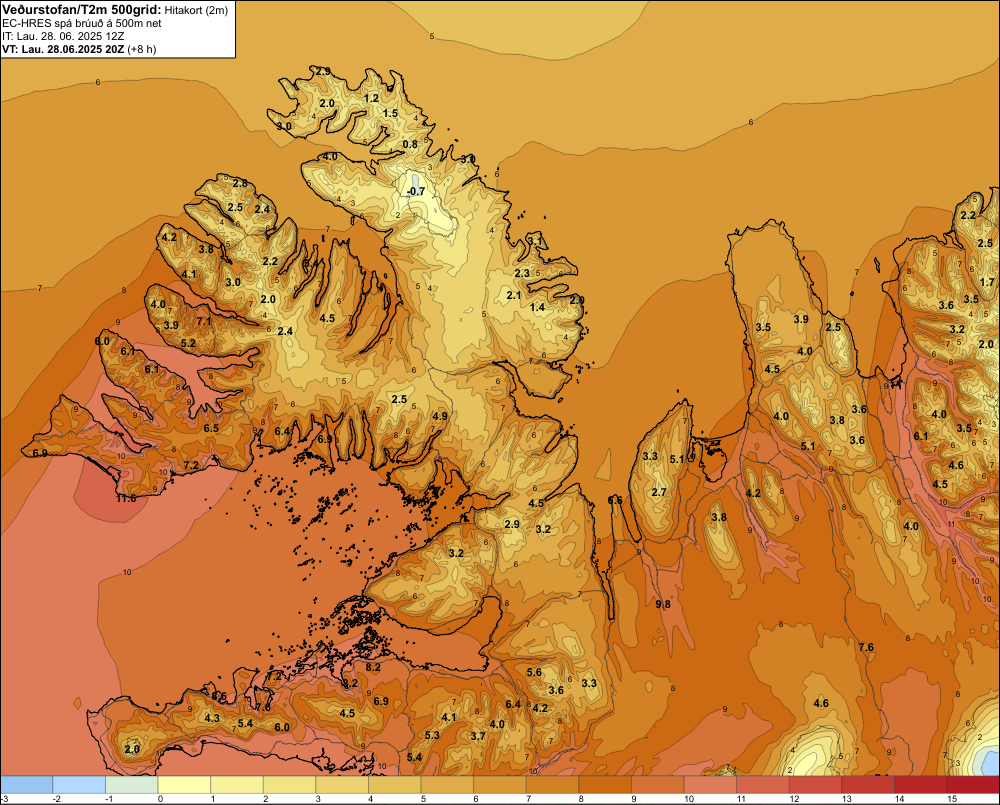This screenshot has height=805, width=1000.
Task: Click the legend label 0
Action: point(161,799)
